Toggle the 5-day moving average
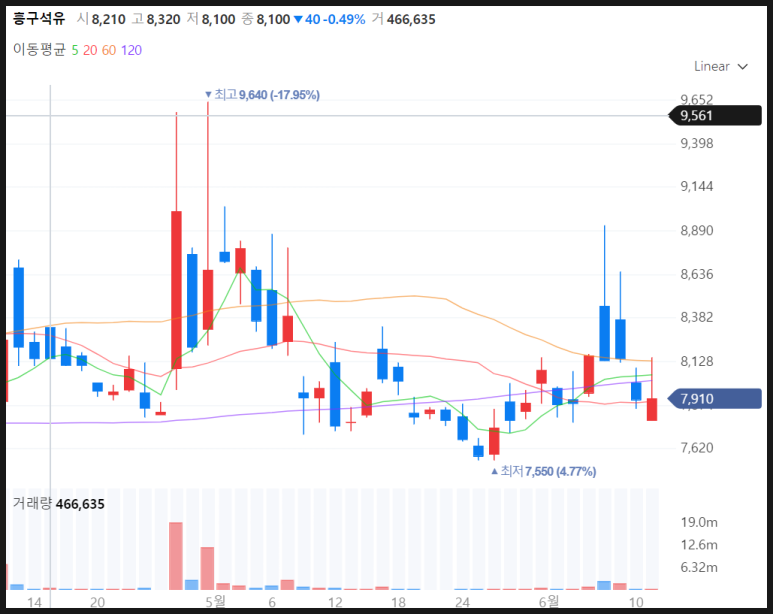This screenshot has height=614, width=773. [75, 50]
